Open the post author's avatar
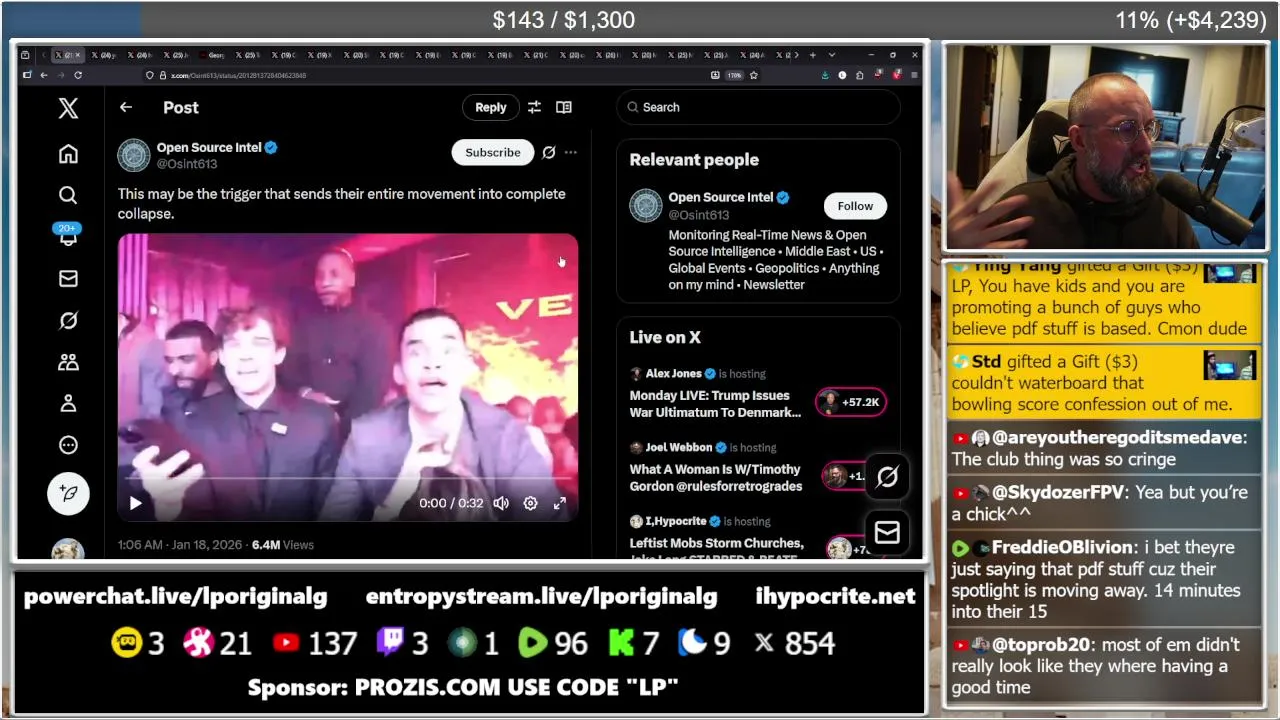1280x720 pixels. pyautogui.click(x=134, y=155)
